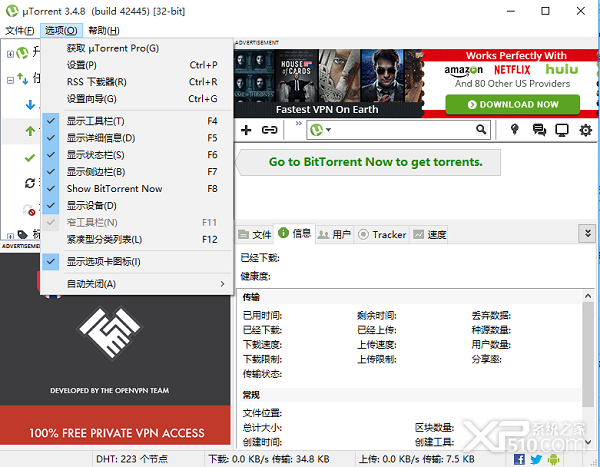Image resolution: width=600 pixels, height=467 pixels.
Task: Open the 帮助(H) menu
Action: coord(104,30)
